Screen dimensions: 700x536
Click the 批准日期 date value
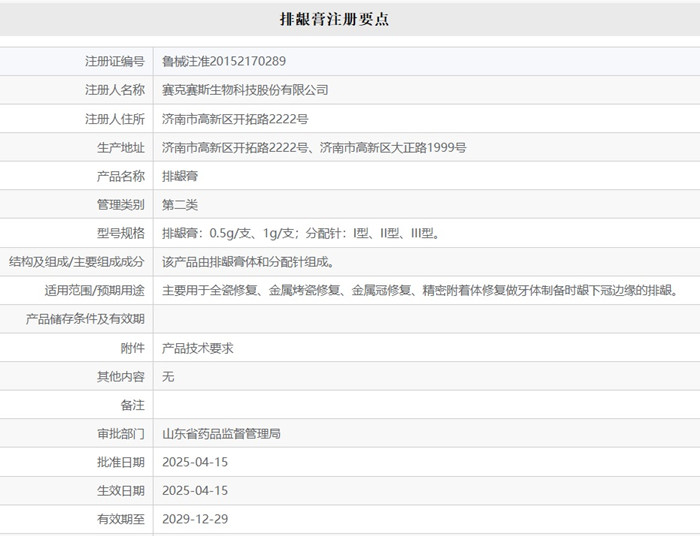point(195,462)
